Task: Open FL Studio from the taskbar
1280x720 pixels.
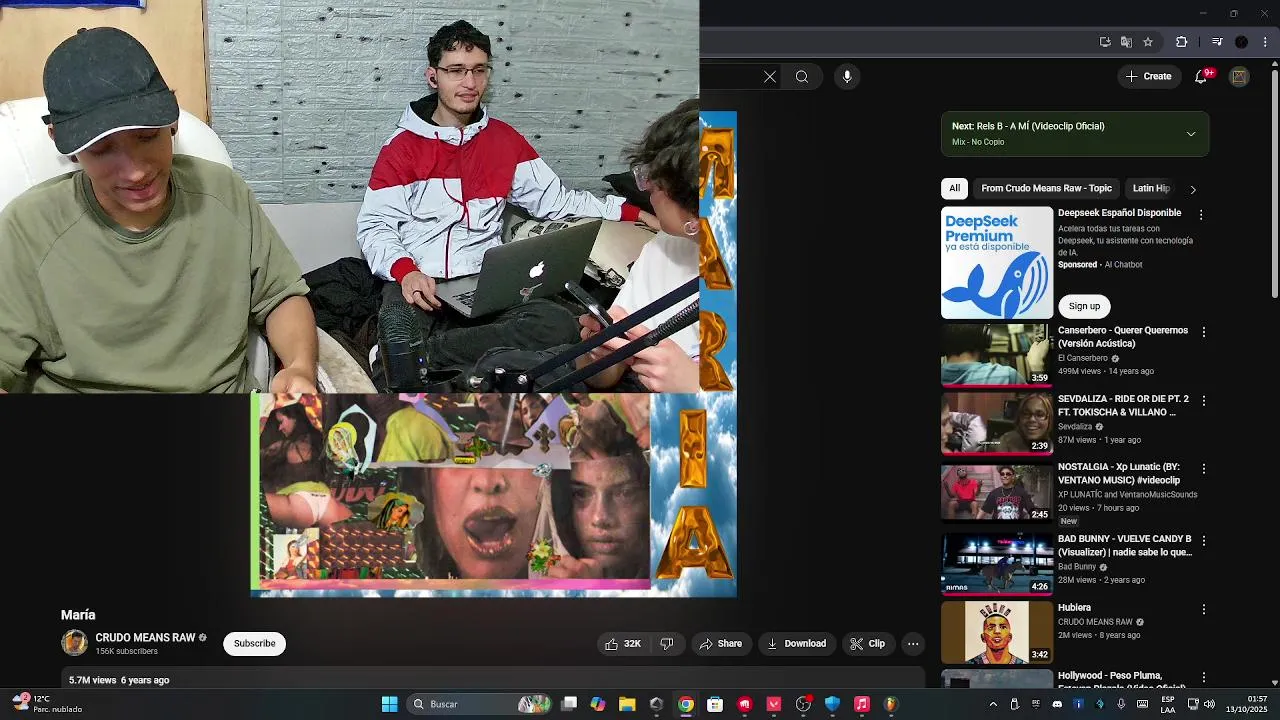Action: tap(890, 704)
